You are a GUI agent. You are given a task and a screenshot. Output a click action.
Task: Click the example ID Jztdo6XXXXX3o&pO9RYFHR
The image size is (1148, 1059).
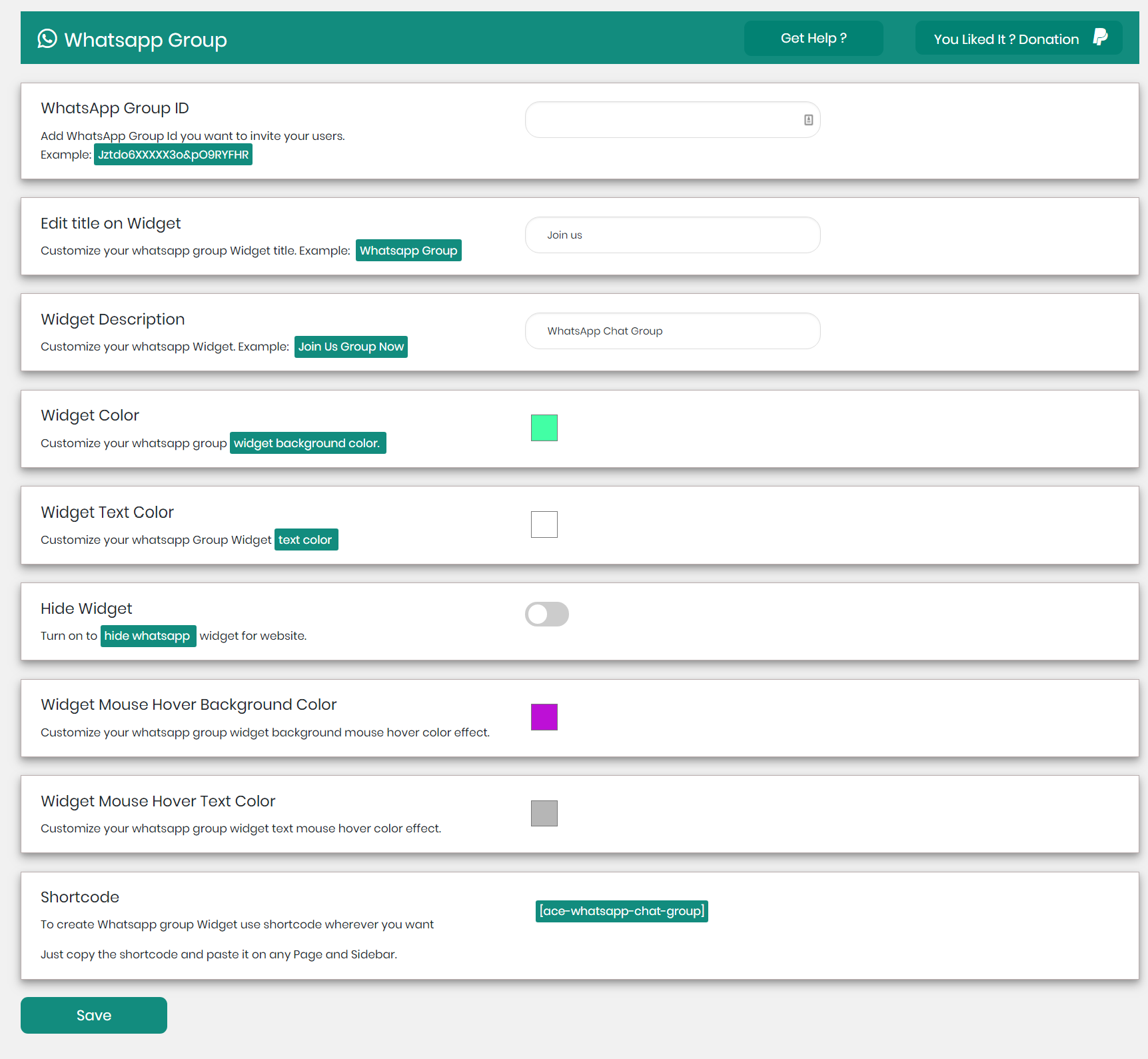point(173,155)
